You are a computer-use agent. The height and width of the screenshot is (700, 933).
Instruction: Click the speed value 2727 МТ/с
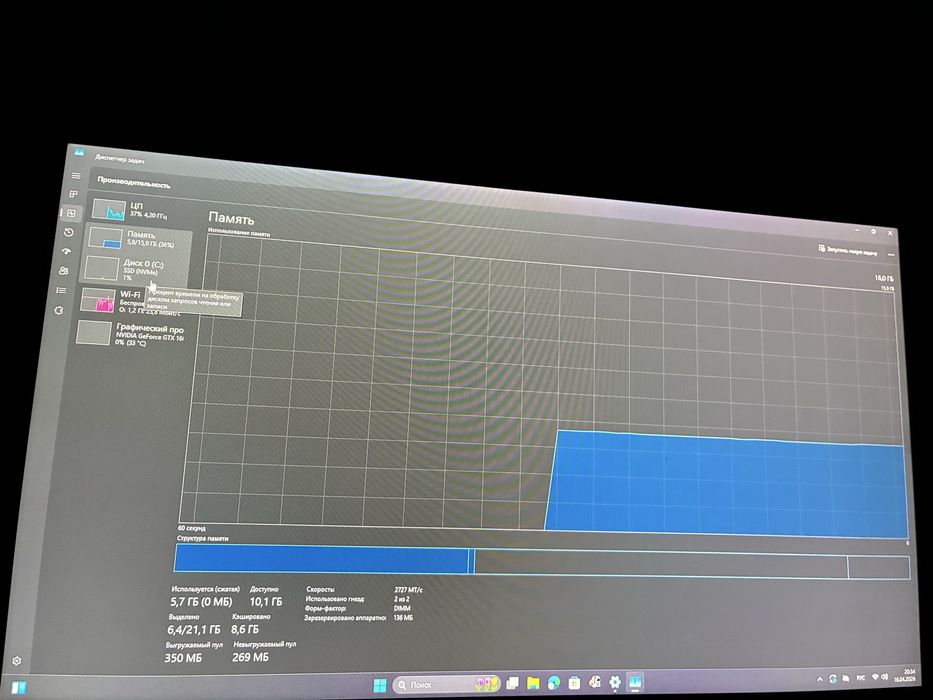408,590
